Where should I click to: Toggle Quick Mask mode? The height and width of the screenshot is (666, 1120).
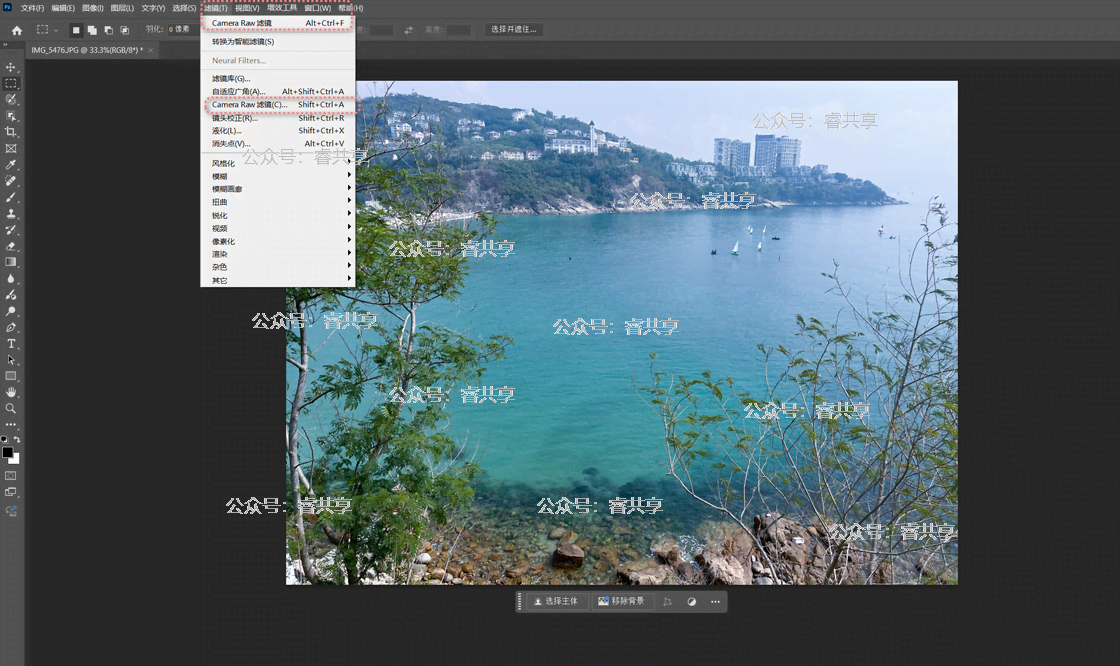click(x=11, y=476)
